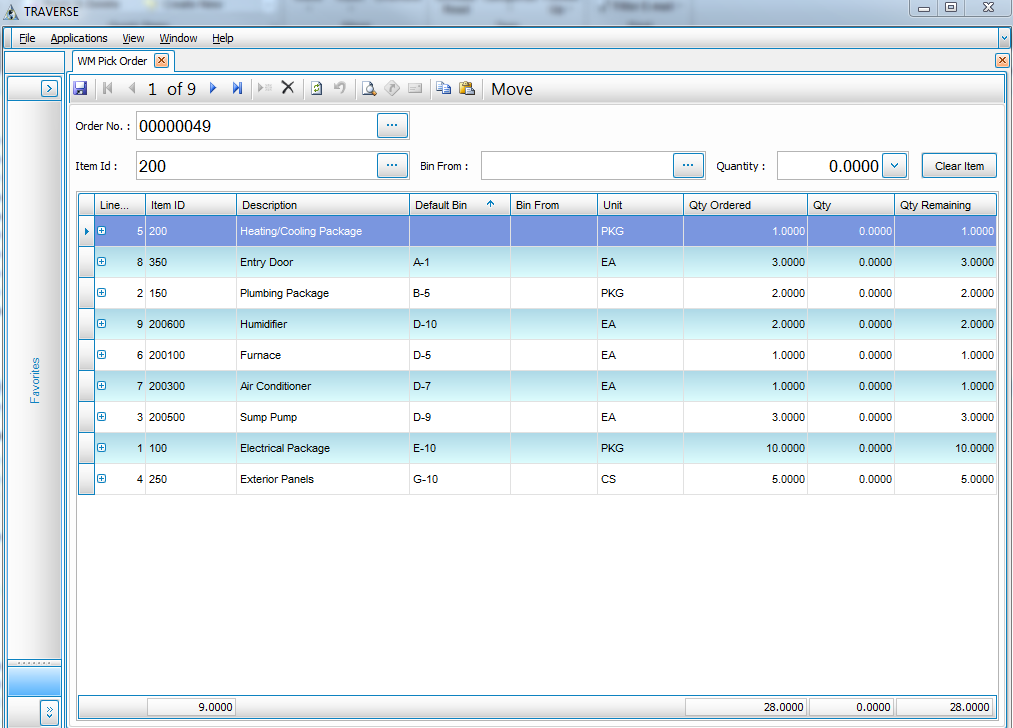The width and height of the screenshot is (1013, 728).
Task: Go to the first record
Action: (108, 88)
